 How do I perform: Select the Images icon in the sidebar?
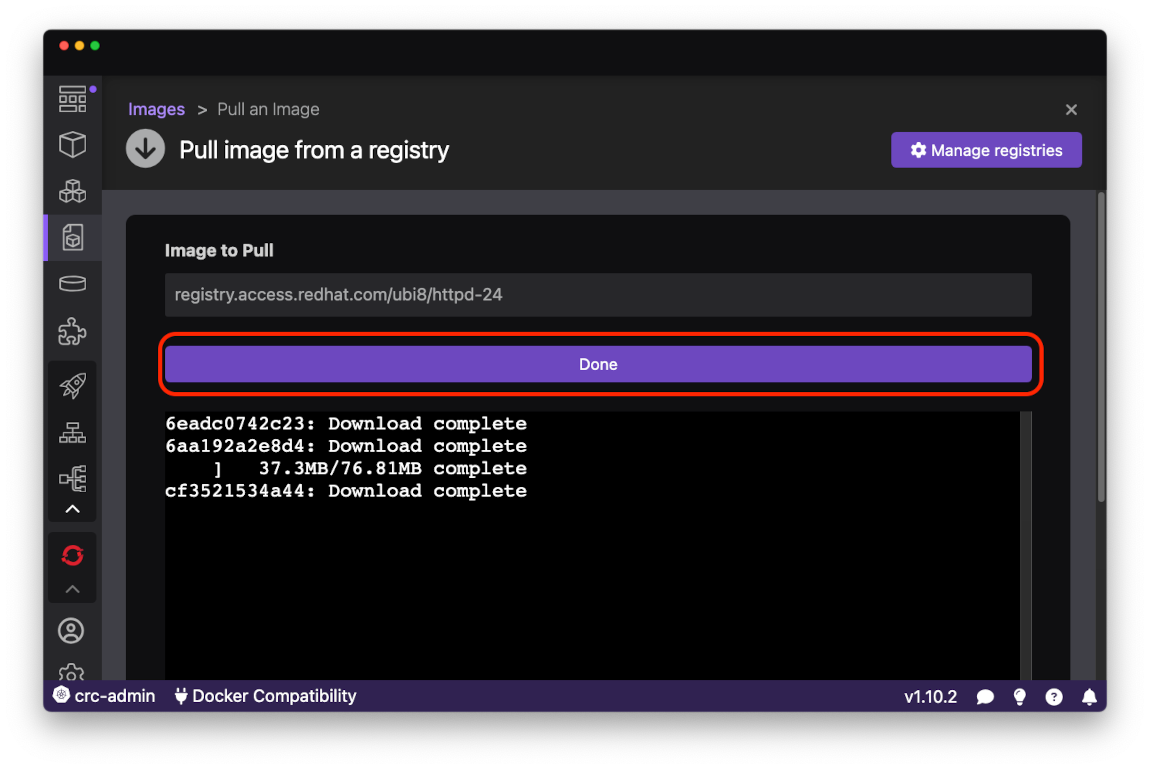[x=73, y=238]
